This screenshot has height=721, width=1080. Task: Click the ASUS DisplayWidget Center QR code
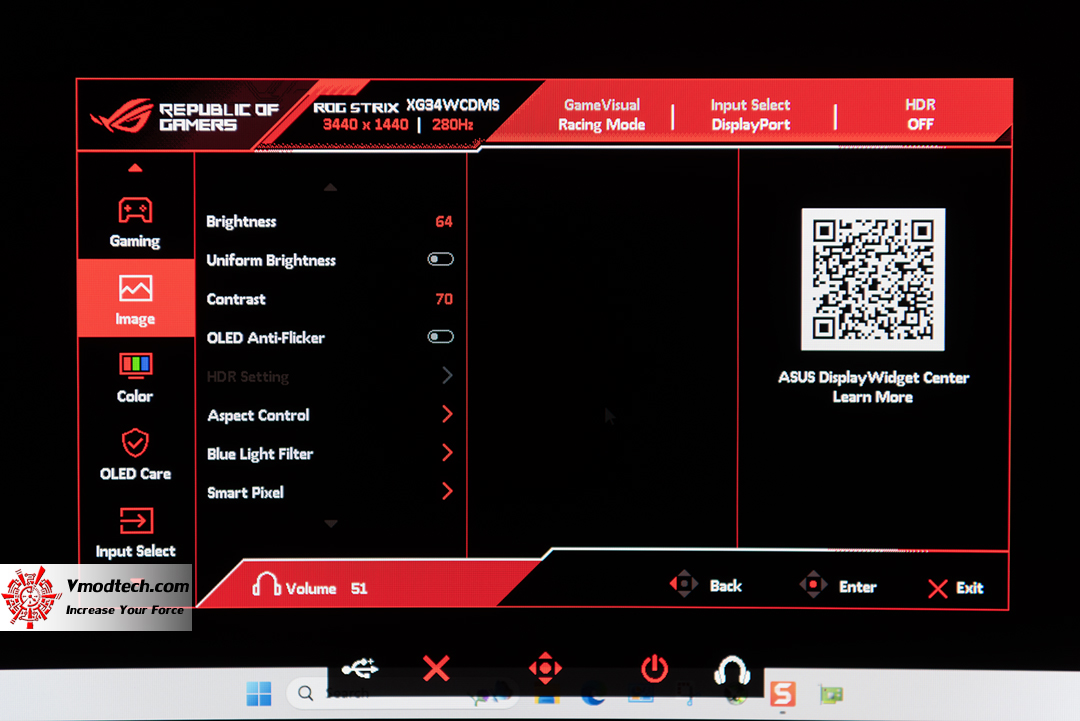click(x=873, y=279)
